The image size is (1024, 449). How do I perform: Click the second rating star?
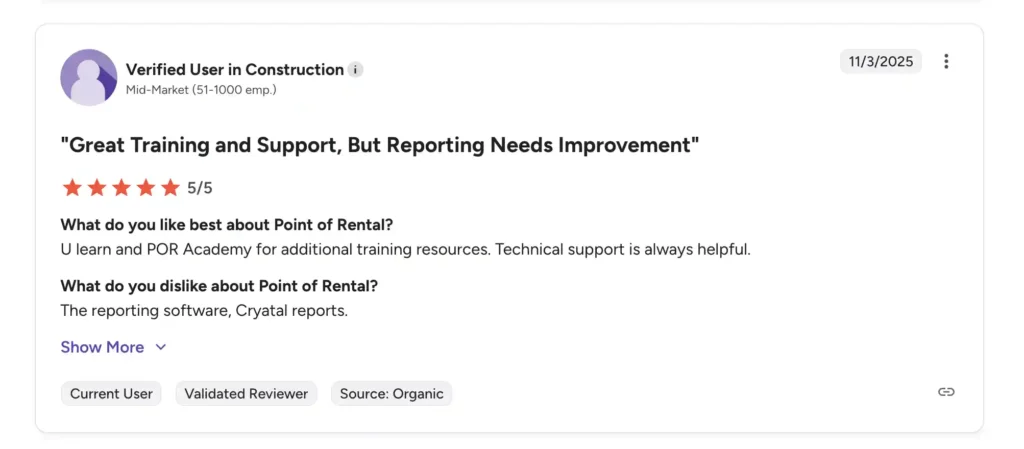[x=96, y=187]
